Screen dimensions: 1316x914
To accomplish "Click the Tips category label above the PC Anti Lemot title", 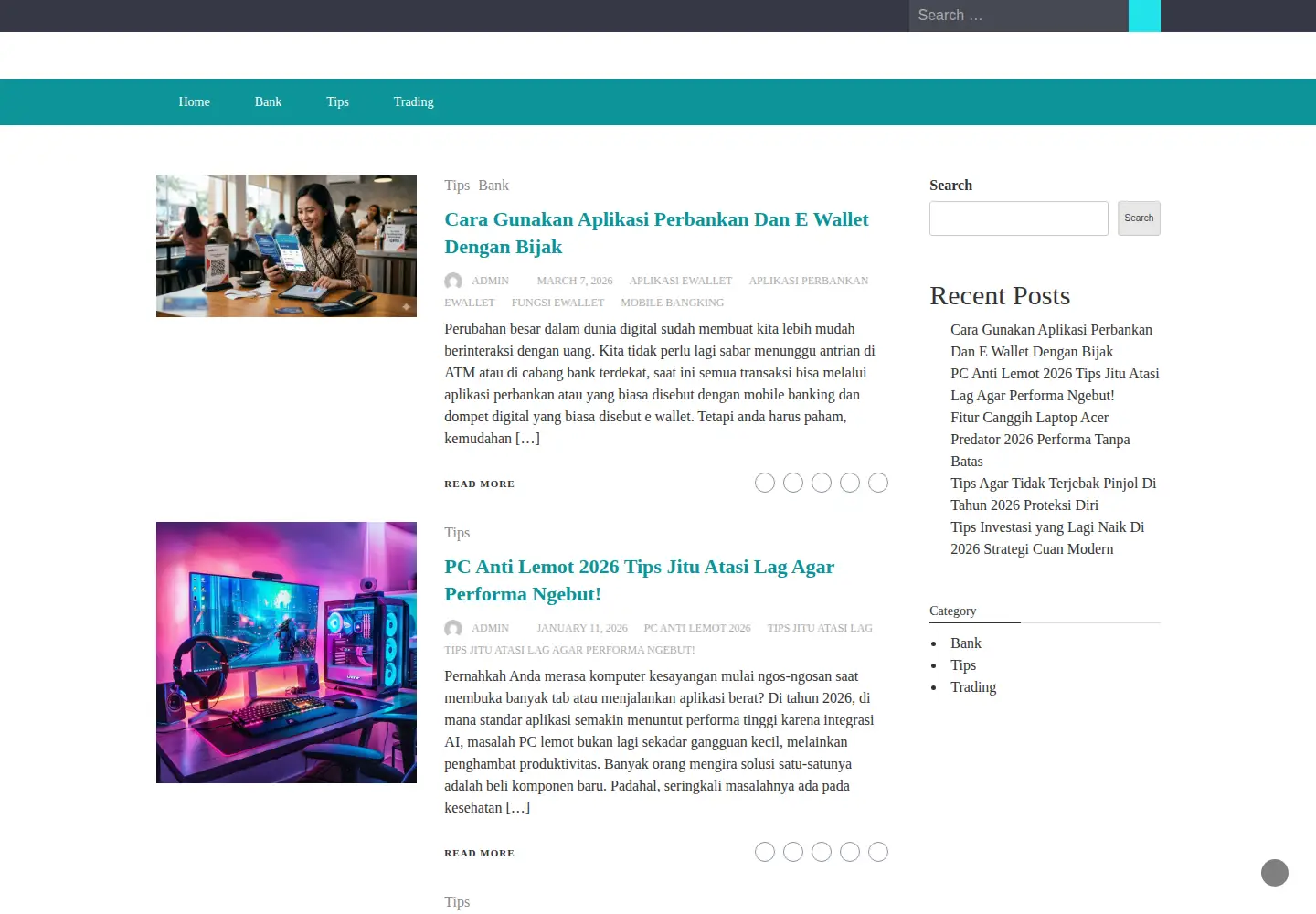I will pos(457,533).
